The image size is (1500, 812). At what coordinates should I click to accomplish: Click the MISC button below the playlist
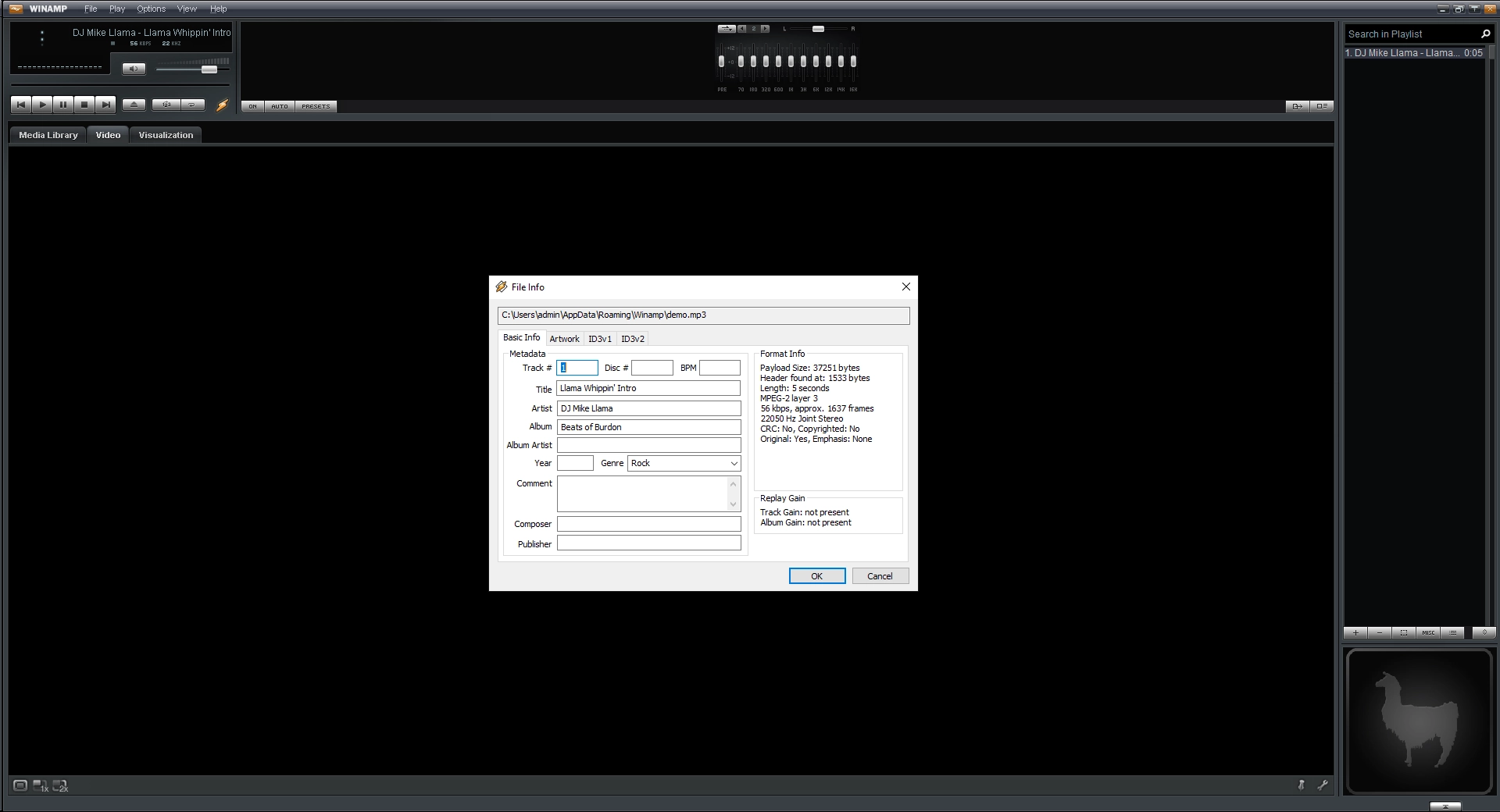pos(1427,633)
